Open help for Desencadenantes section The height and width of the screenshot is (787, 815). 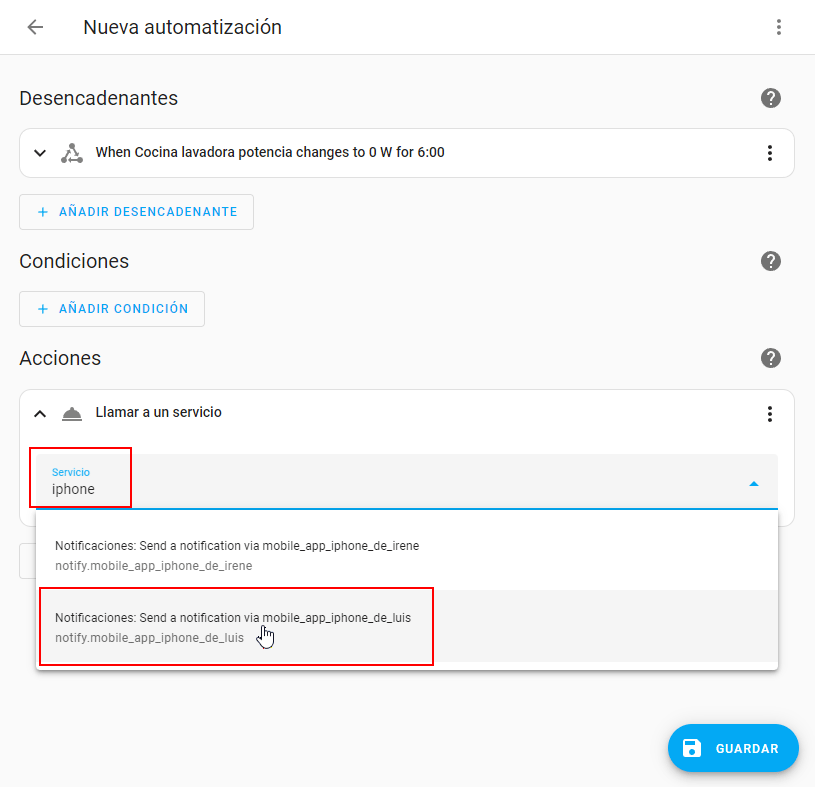coord(770,98)
